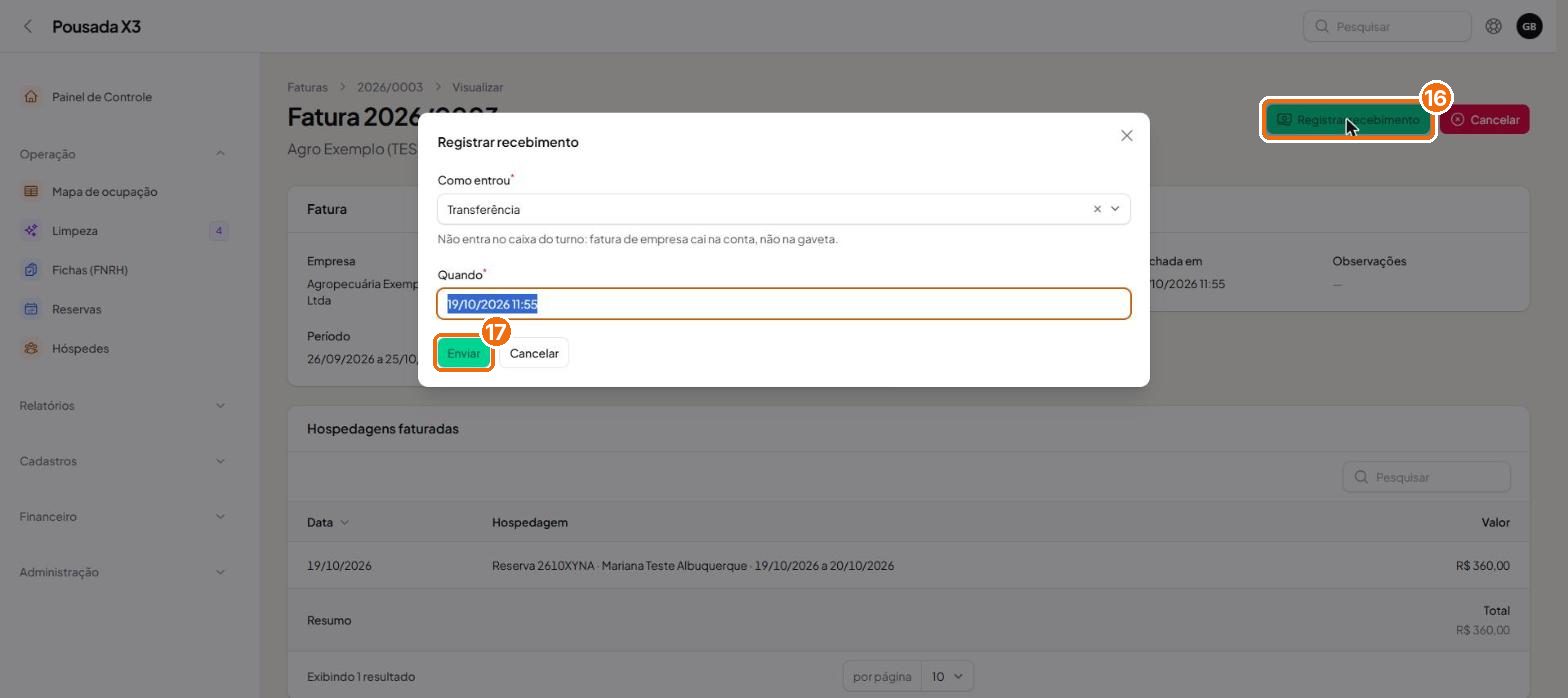Open Painel de Controle house icon
The image size is (1568, 698).
click(31, 97)
